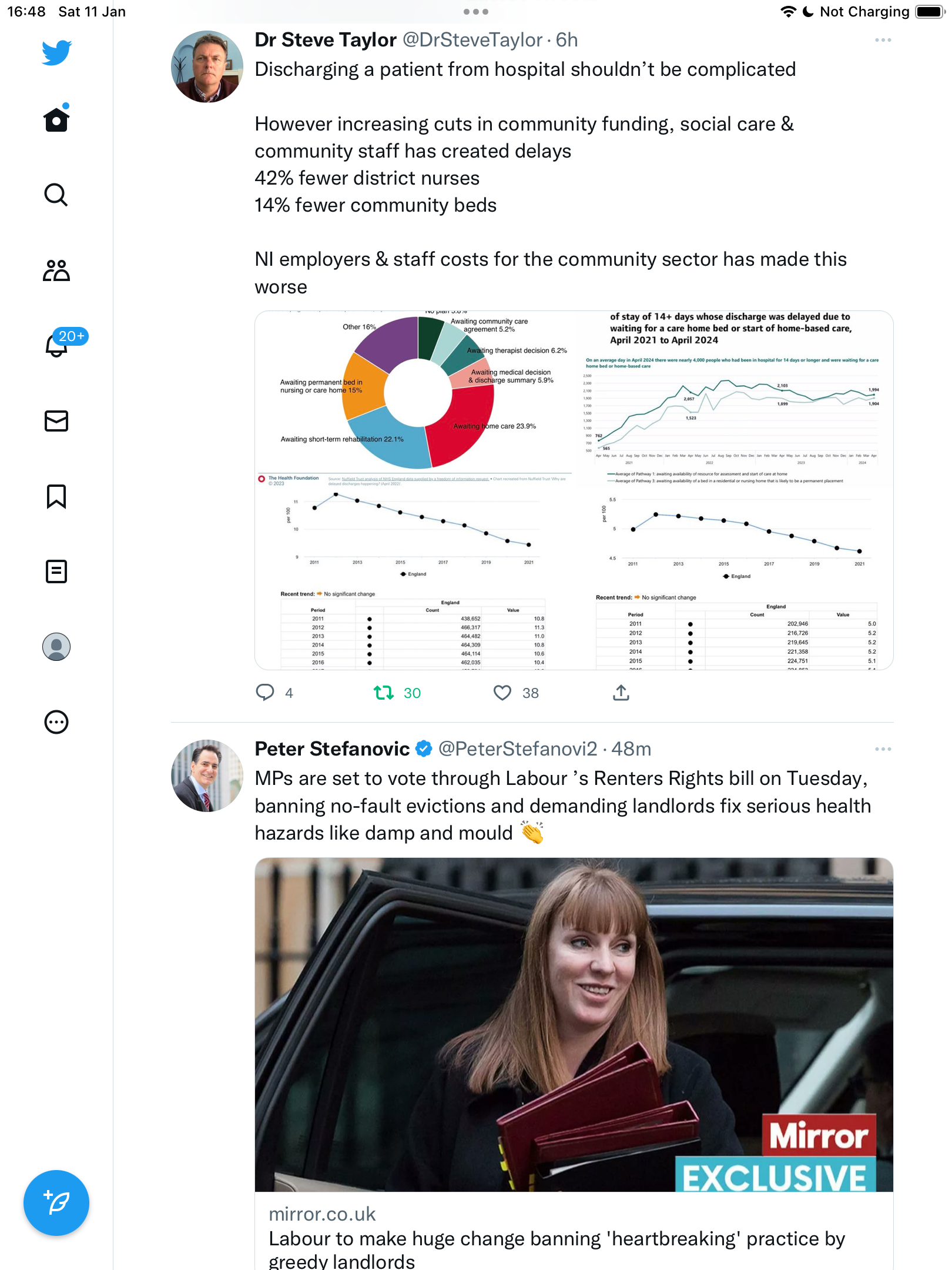Open the Twitter bird logo home

tap(56, 52)
